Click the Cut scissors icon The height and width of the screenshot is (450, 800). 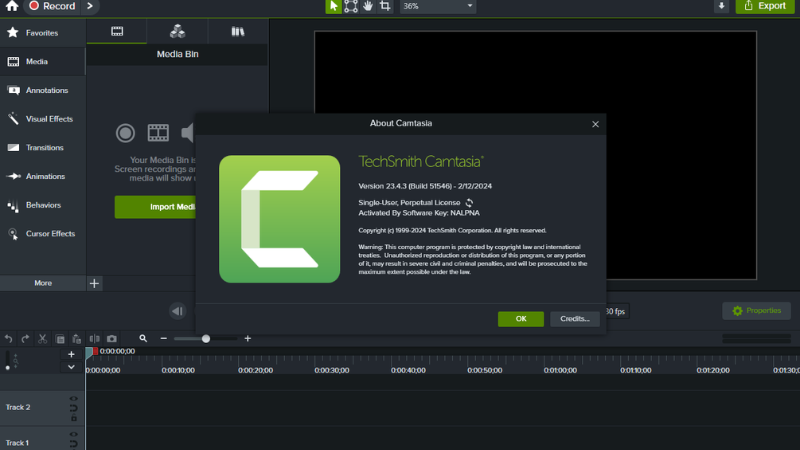[43, 339]
